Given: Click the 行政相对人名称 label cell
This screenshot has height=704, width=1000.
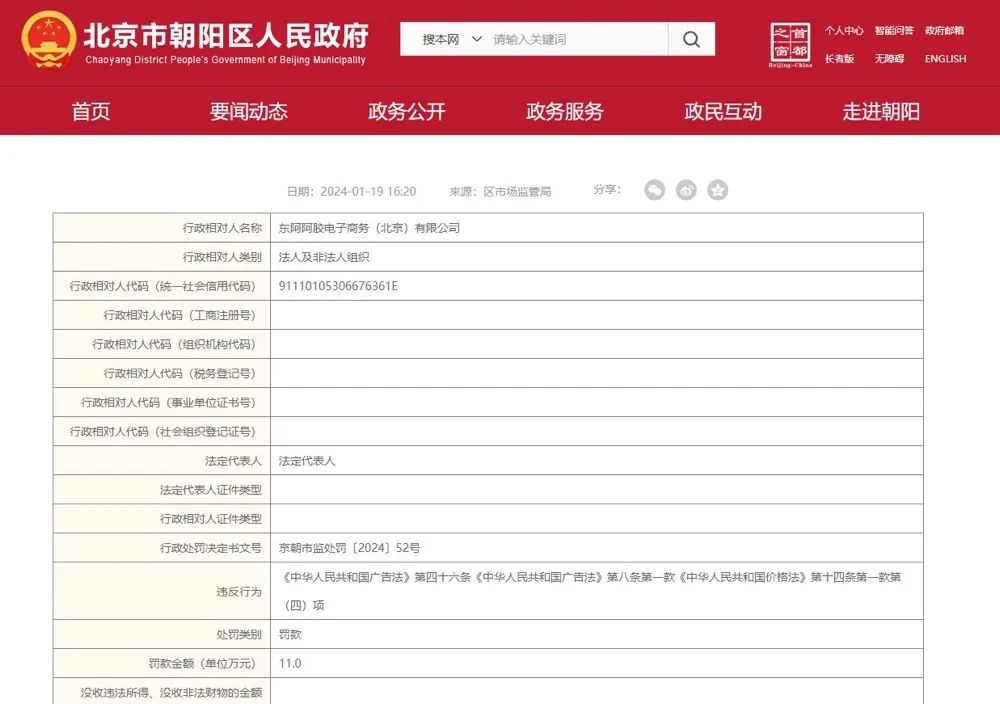Looking at the screenshot, I should 162,228.
